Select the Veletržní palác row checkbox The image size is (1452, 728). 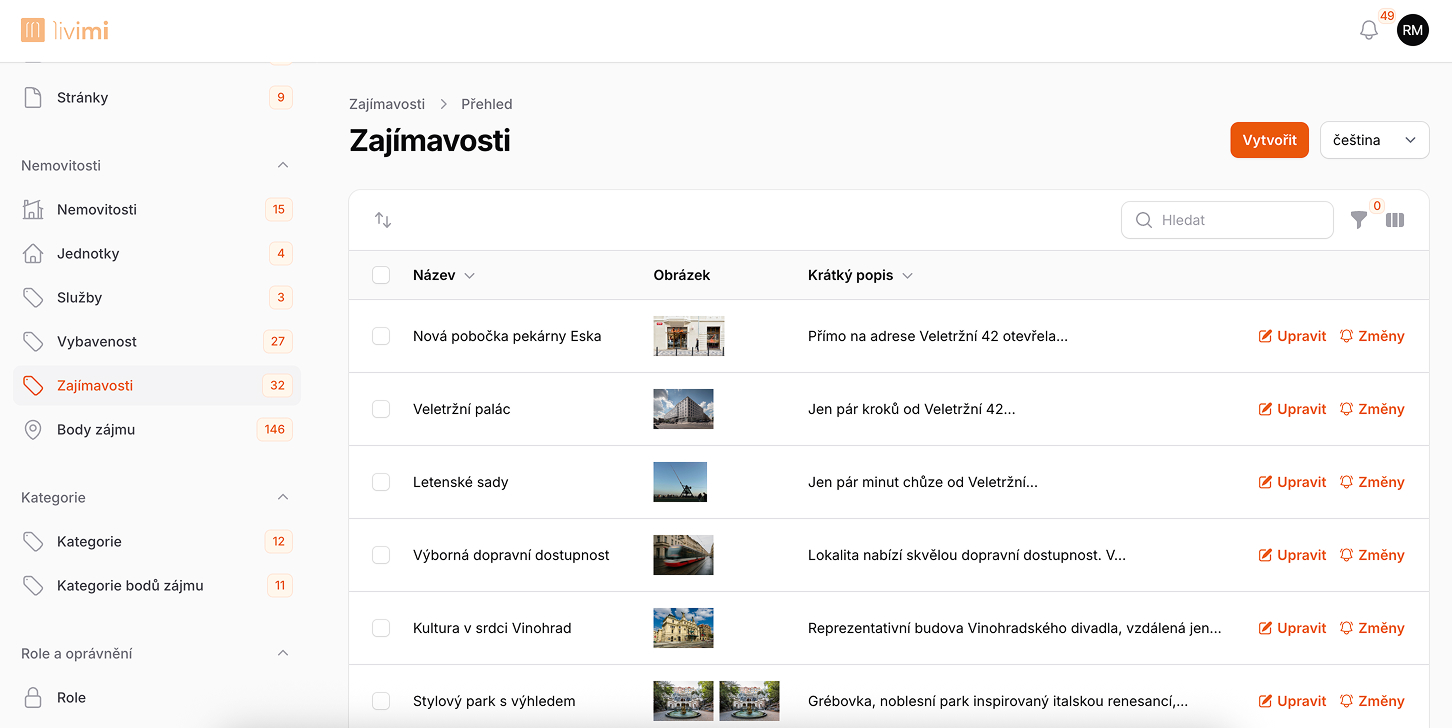[381, 409]
